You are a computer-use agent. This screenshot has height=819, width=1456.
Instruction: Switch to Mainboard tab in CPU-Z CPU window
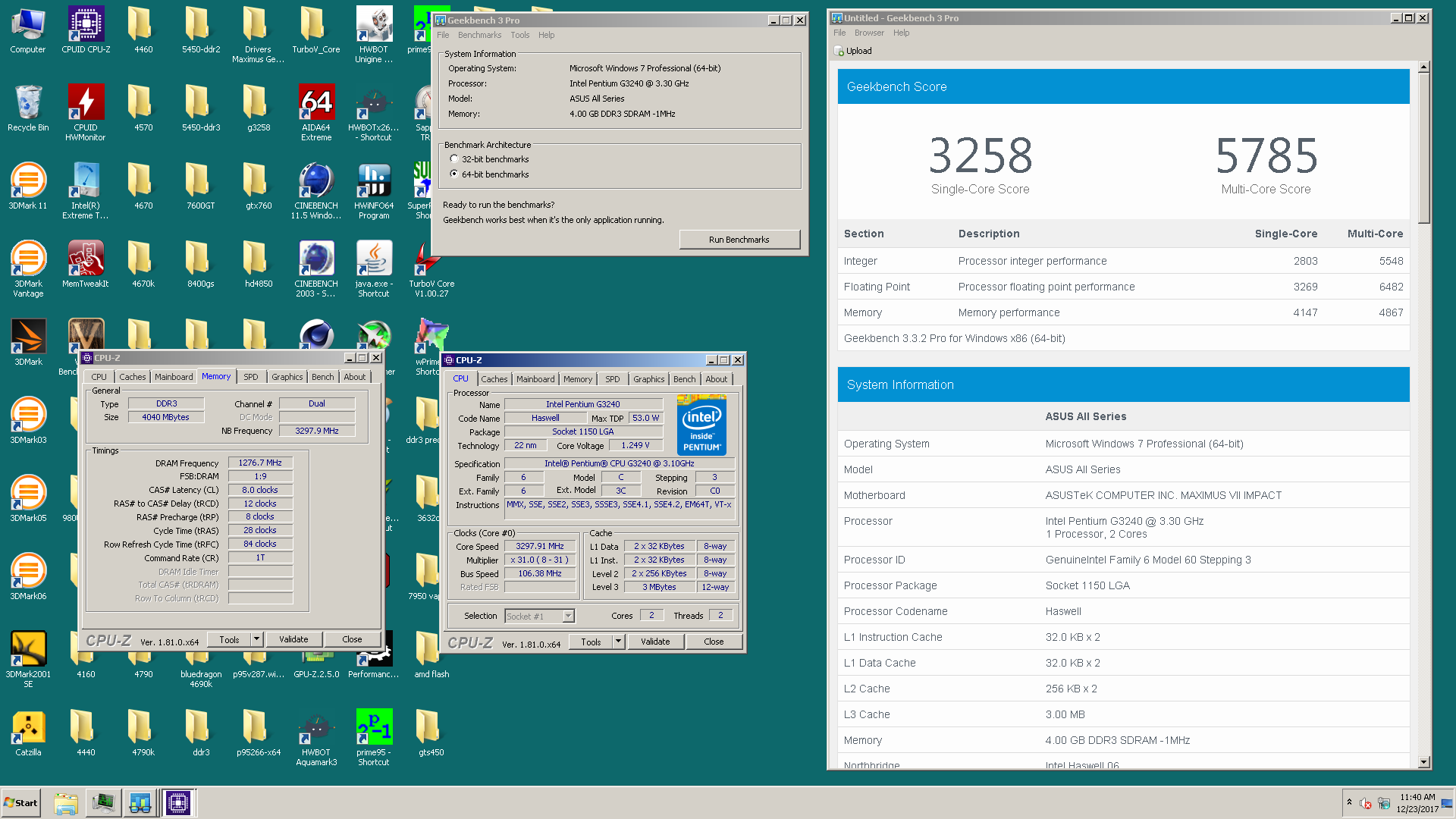[x=535, y=379]
